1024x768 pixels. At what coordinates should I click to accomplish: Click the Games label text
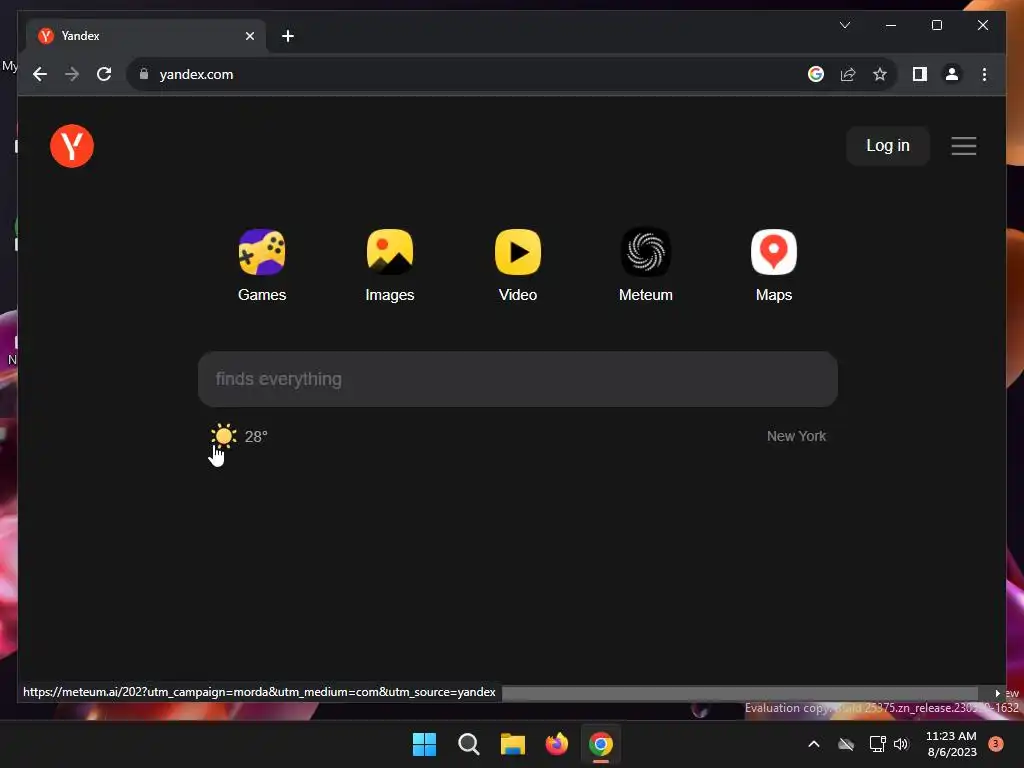[x=262, y=295]
